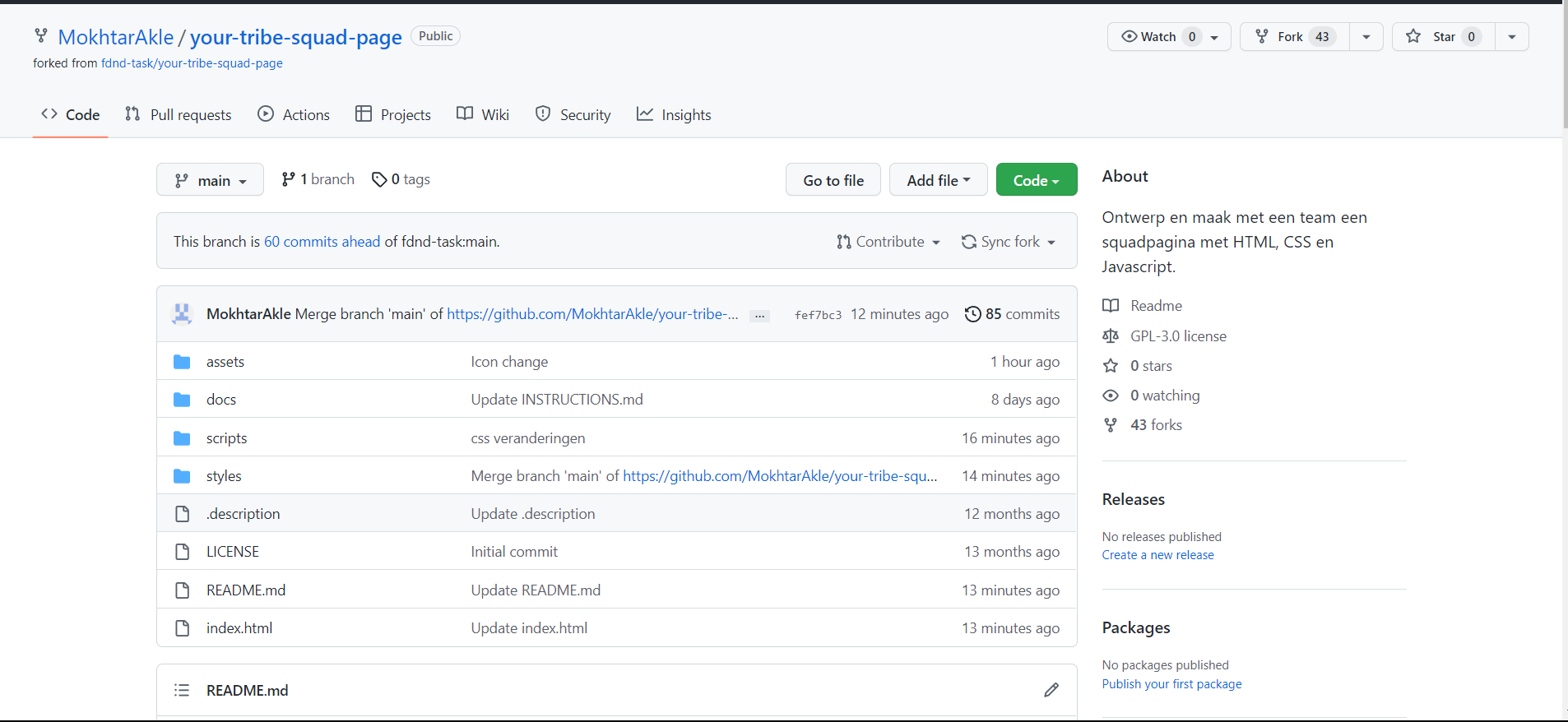The width and height of the screenshot is (1568, 722).
Task: Click the page vertical scrollbar
Action: 1565,66
